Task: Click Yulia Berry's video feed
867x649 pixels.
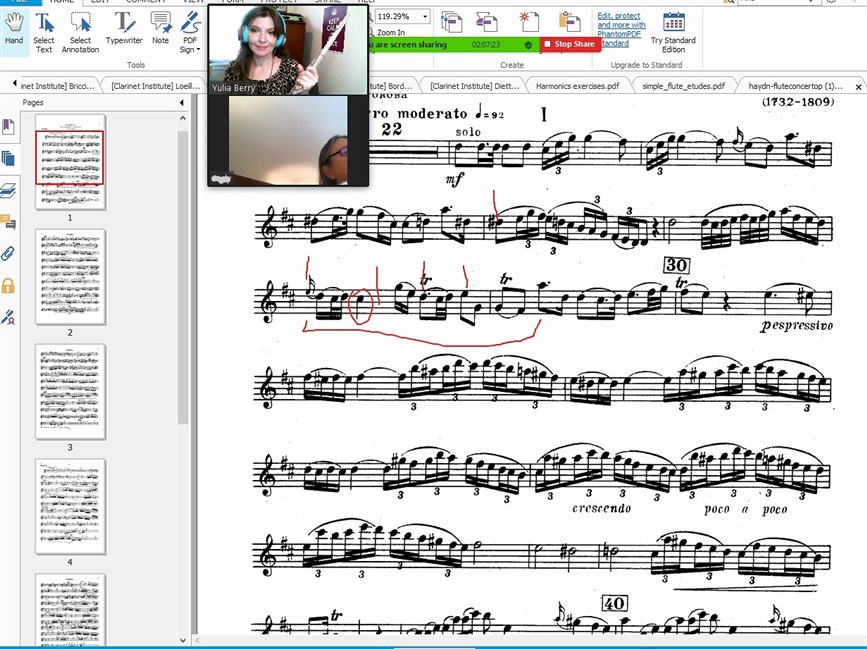Action: [288, 50]
